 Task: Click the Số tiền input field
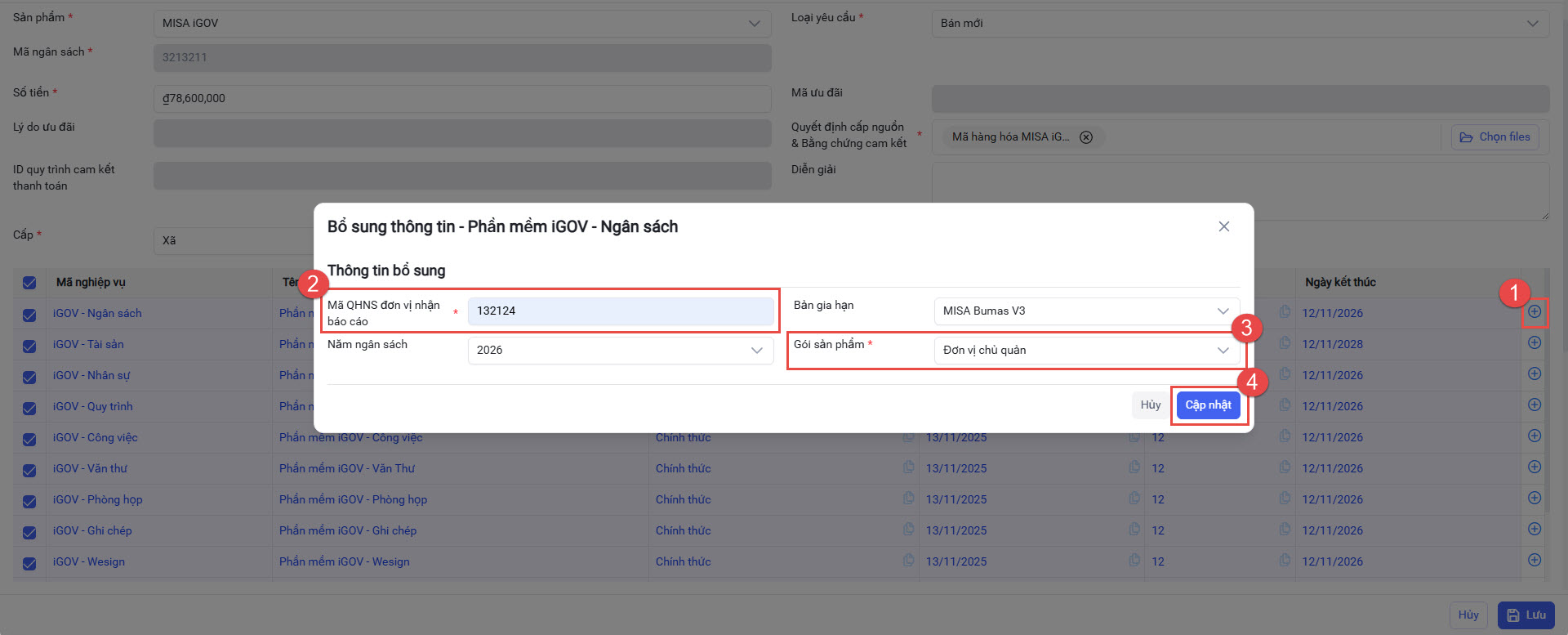(462, 98)
